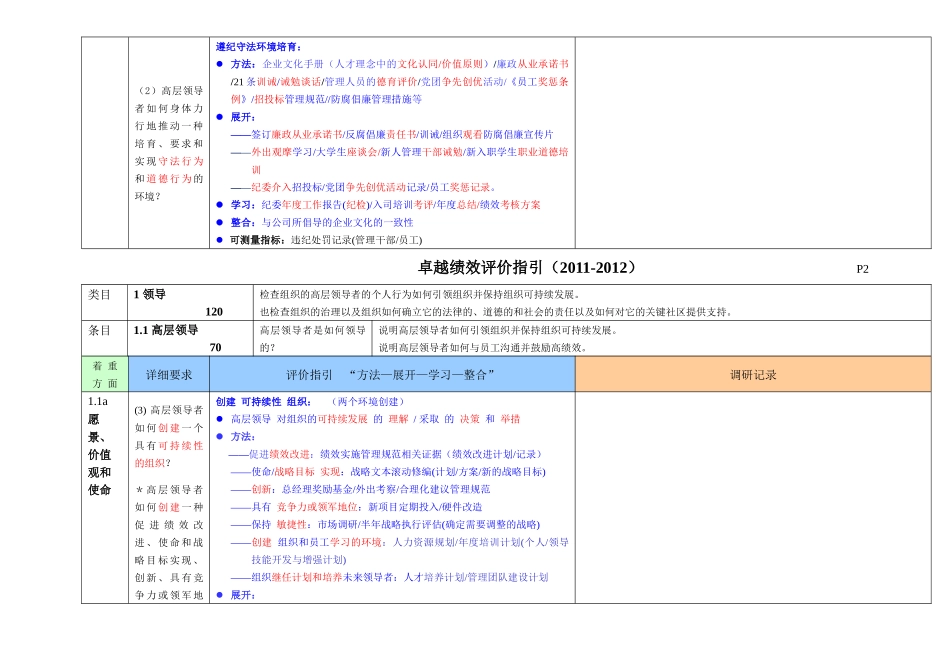Click the heading 1 领导
Screen dimensions: 950x672
(150, 294)
